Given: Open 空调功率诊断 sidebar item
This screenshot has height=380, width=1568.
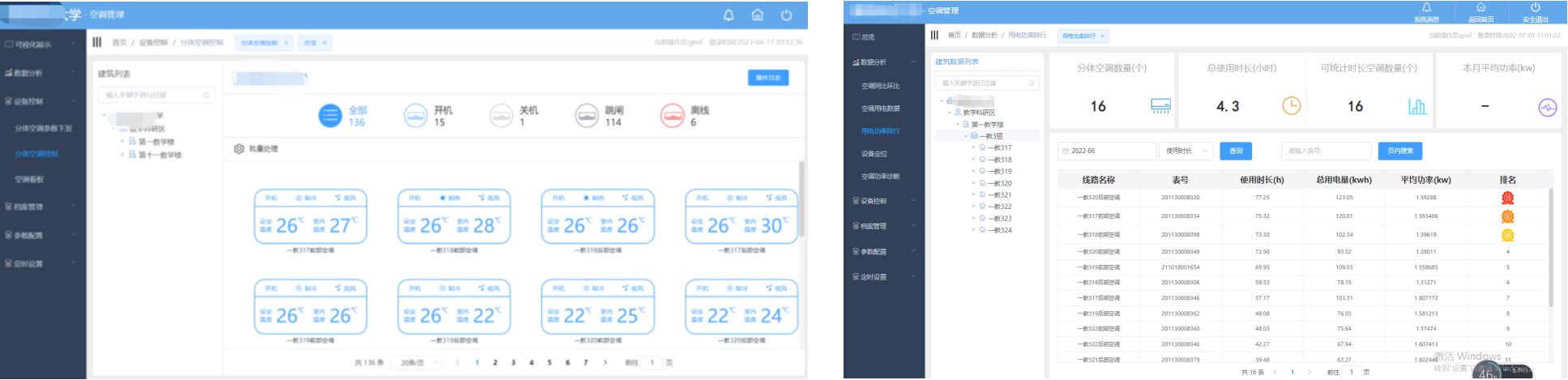Looking at the screenshot, I should [x=880, y=177].
